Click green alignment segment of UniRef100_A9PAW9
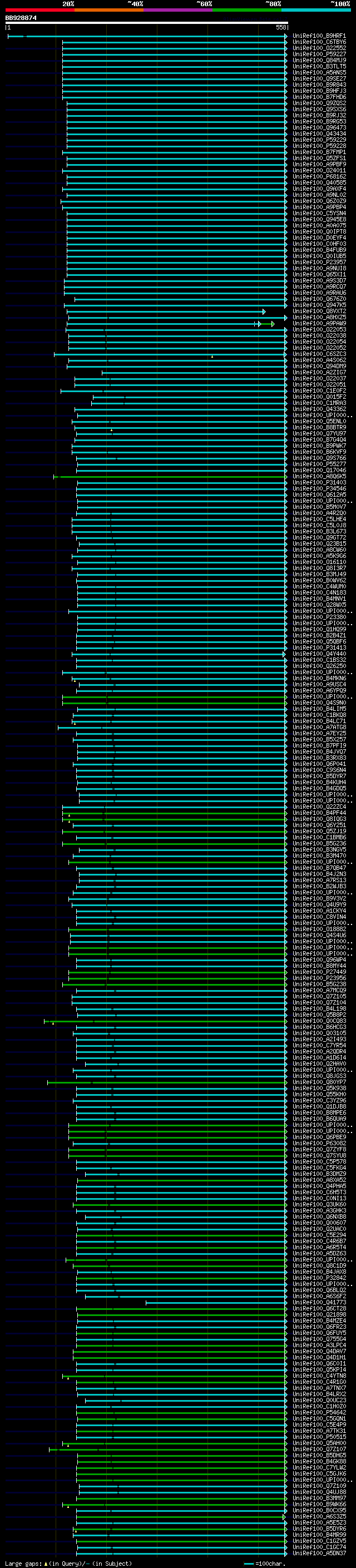The width and height of the screenshot is (356, 1568). pyautogui.click(x=267, y=324)
